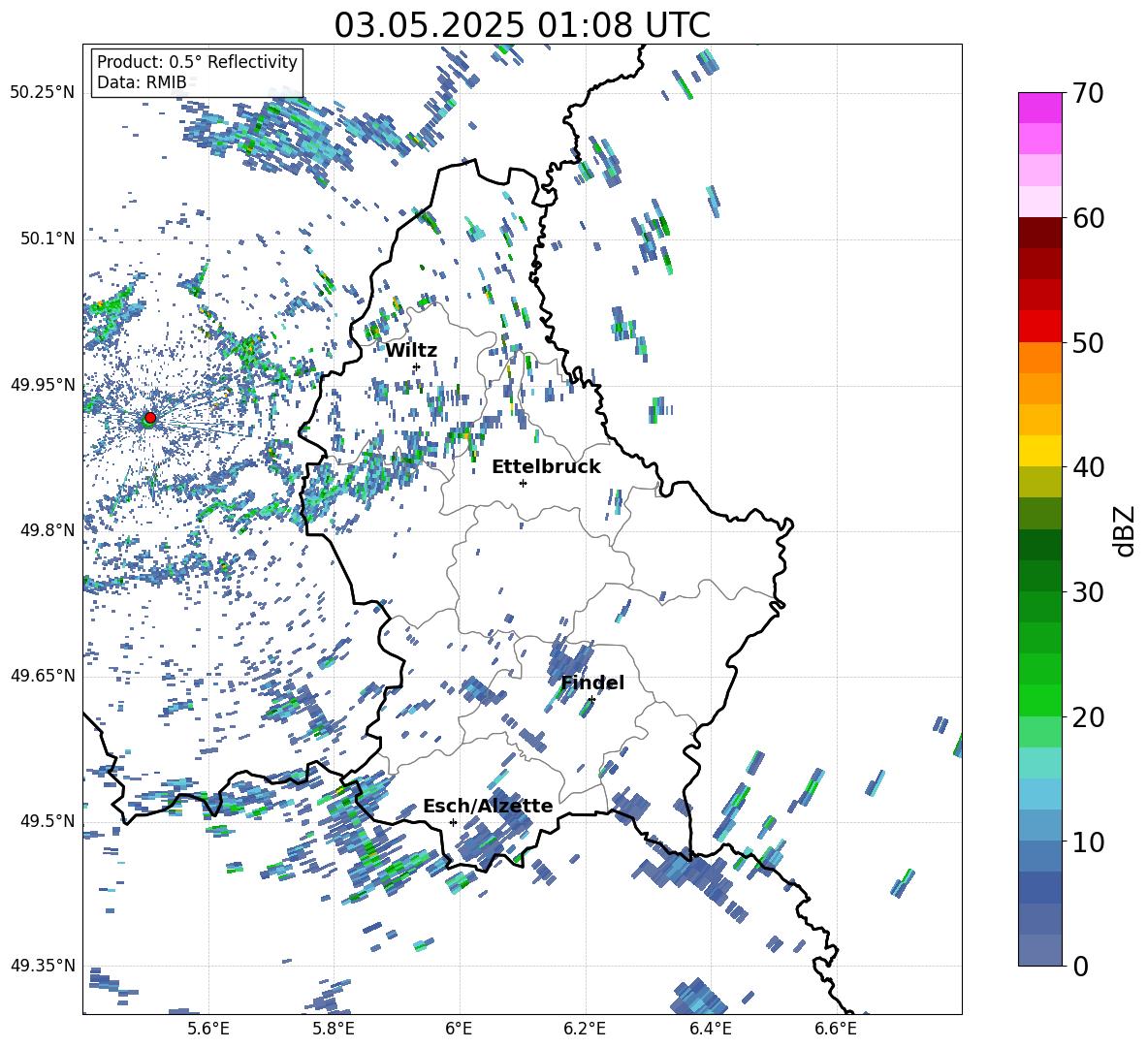Screen dimensions: 1148x1048
Task: Click the 50.1°N latitude label
Action: tap(48, 238)
